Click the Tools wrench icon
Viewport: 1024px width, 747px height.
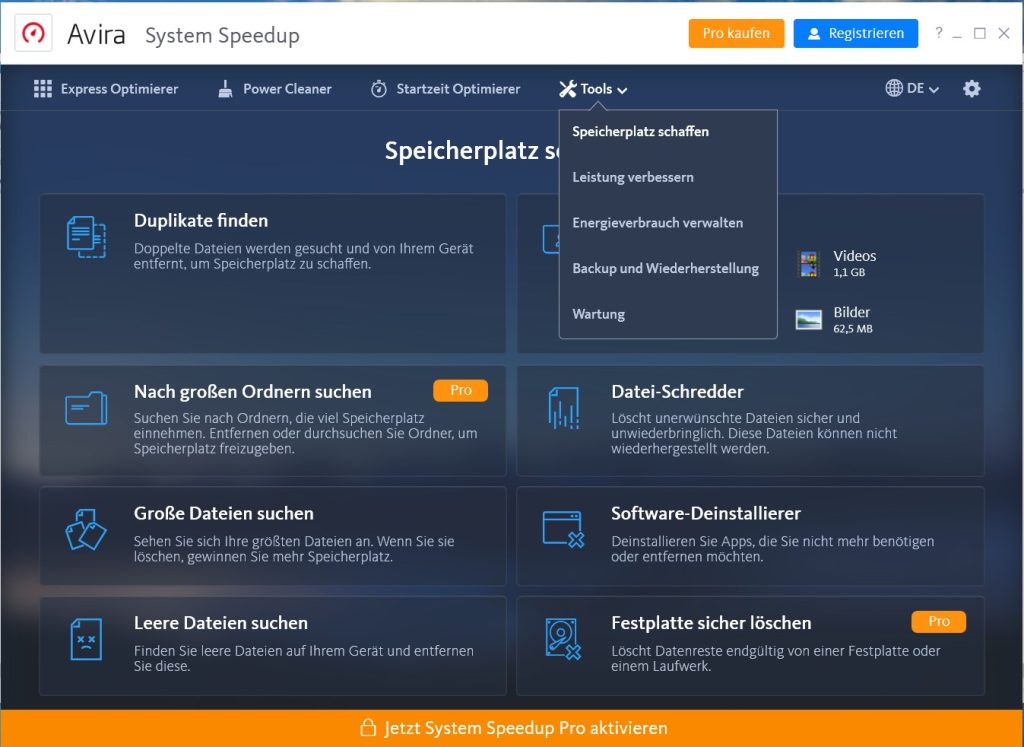(x=568, y=89)
